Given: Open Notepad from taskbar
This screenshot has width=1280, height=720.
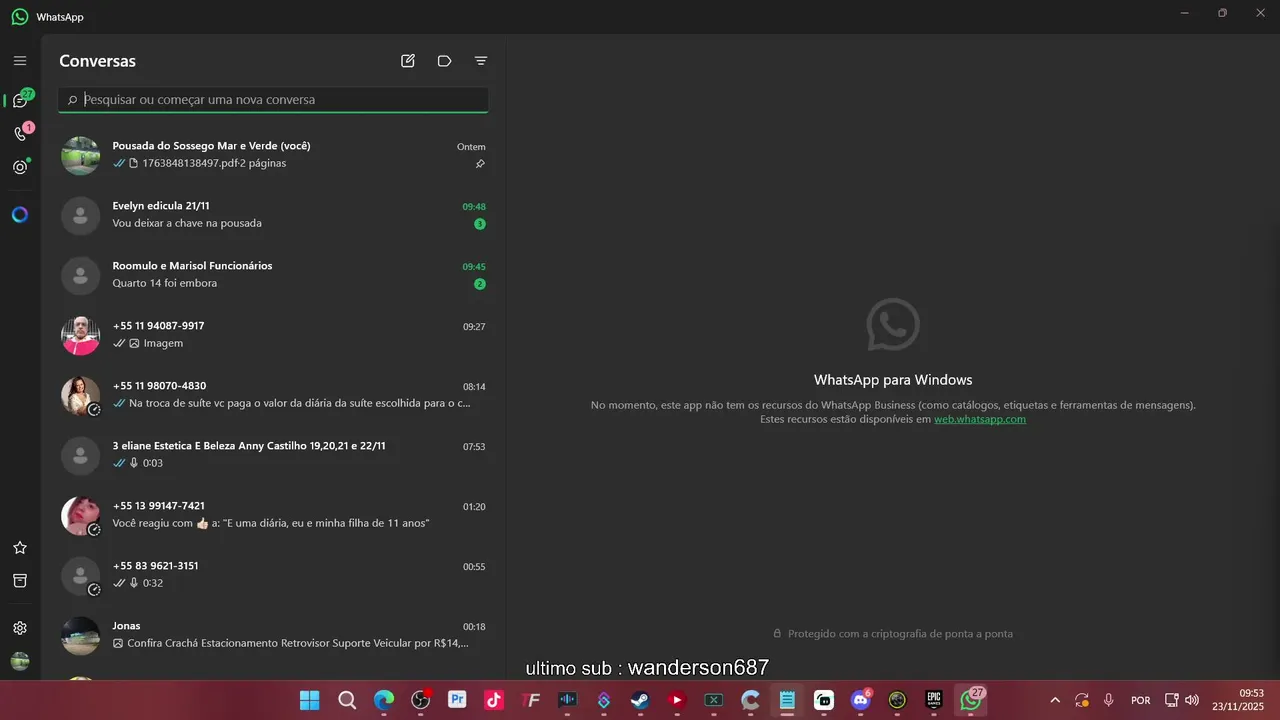Looking at the screenshot, I should (x=787, y=700).
